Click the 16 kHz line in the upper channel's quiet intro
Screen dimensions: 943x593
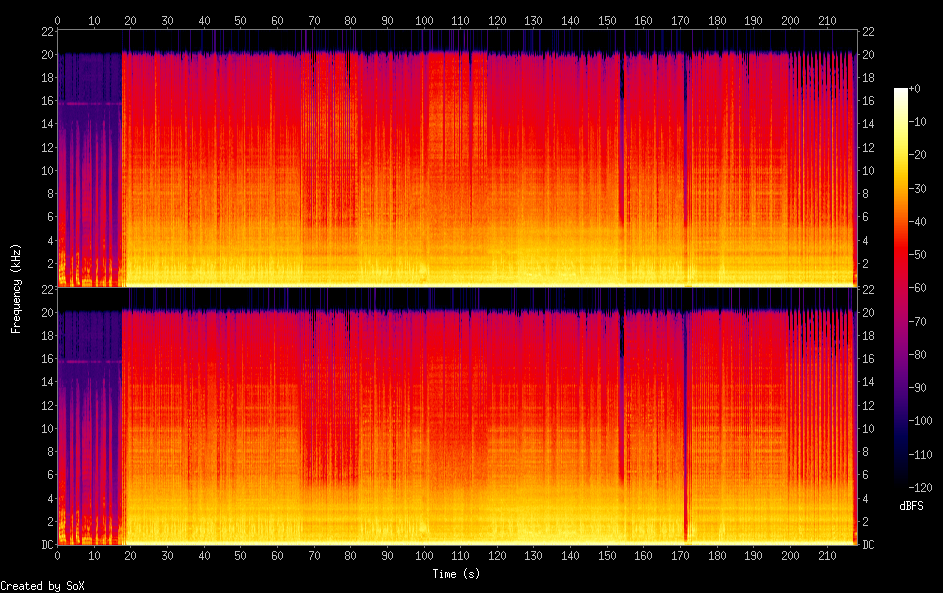click(x=88, y=103)
